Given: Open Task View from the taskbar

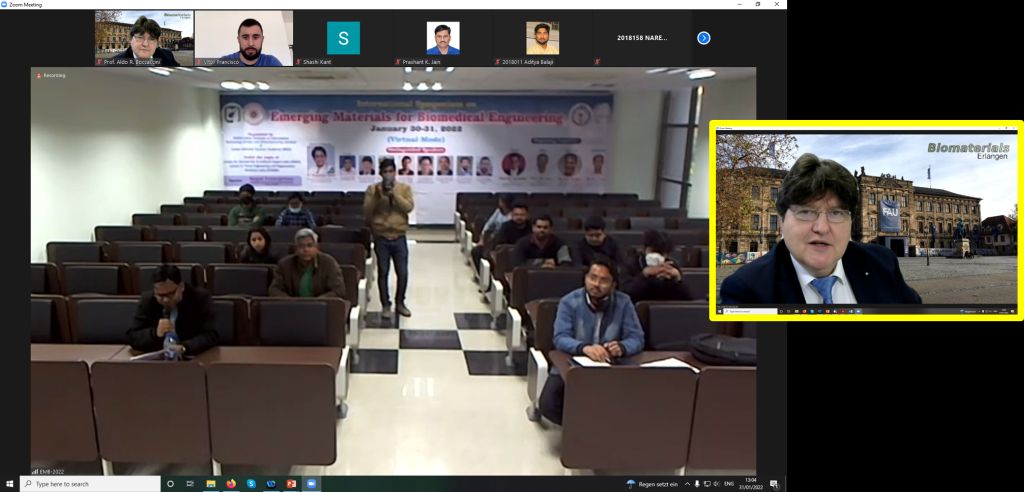Looking at the screenshot, I should click(x=190, y=484).
